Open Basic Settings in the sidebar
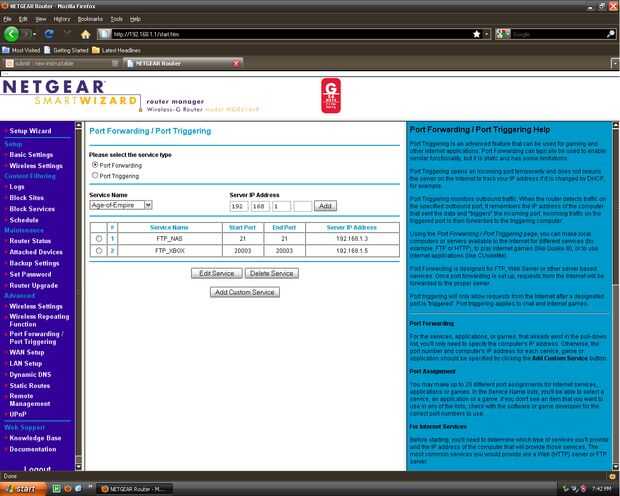This screenshot has height=496, width=620. (x=31, y=155)
